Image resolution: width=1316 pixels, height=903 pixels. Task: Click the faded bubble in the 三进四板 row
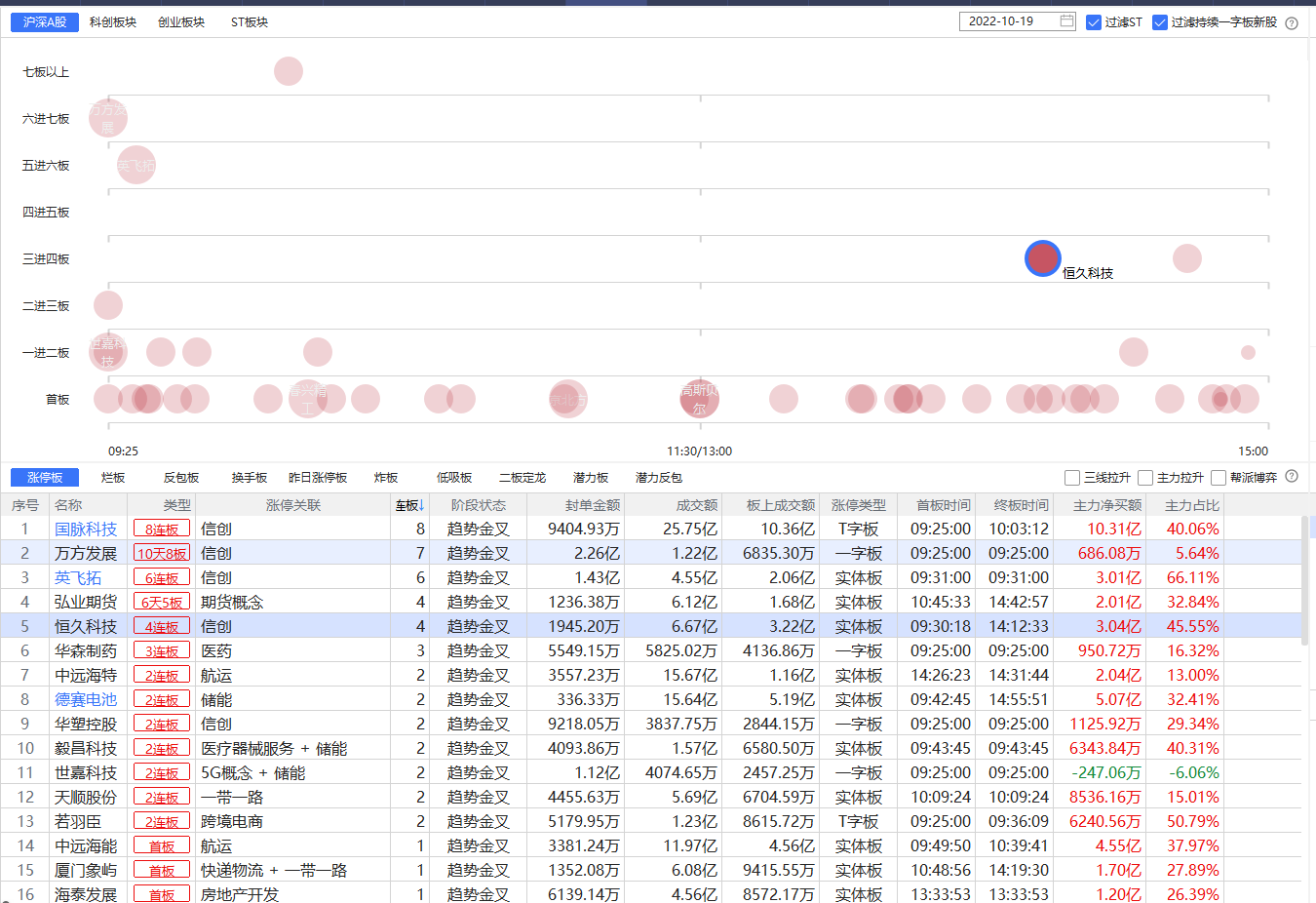[x=1187, y=258]
